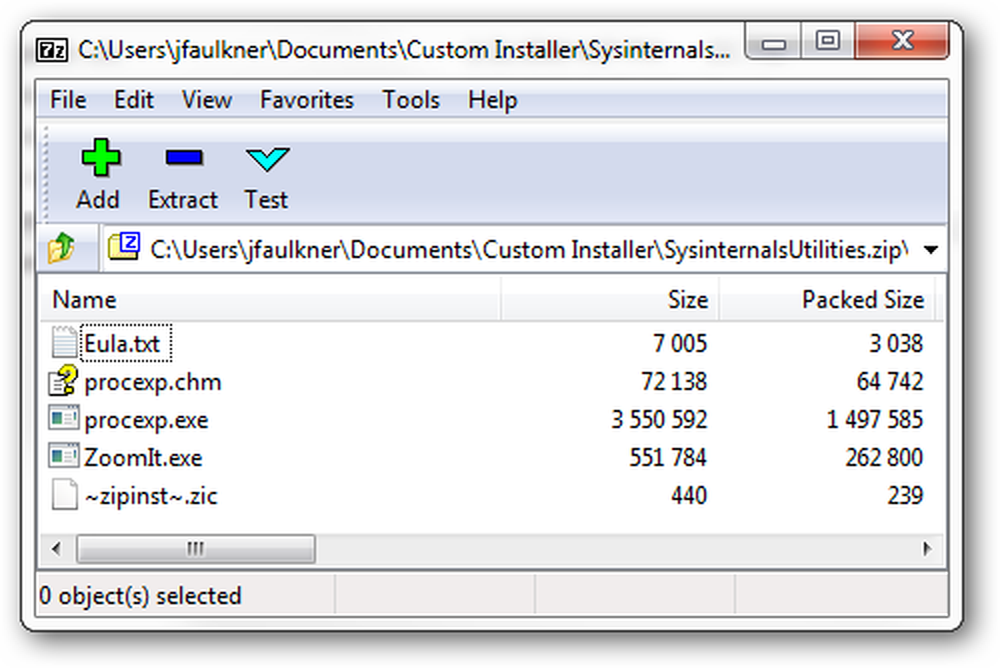This screenshot has width=1000, height=668.
Task: Select the Eula.txt file name
Action: pos(122,343)
